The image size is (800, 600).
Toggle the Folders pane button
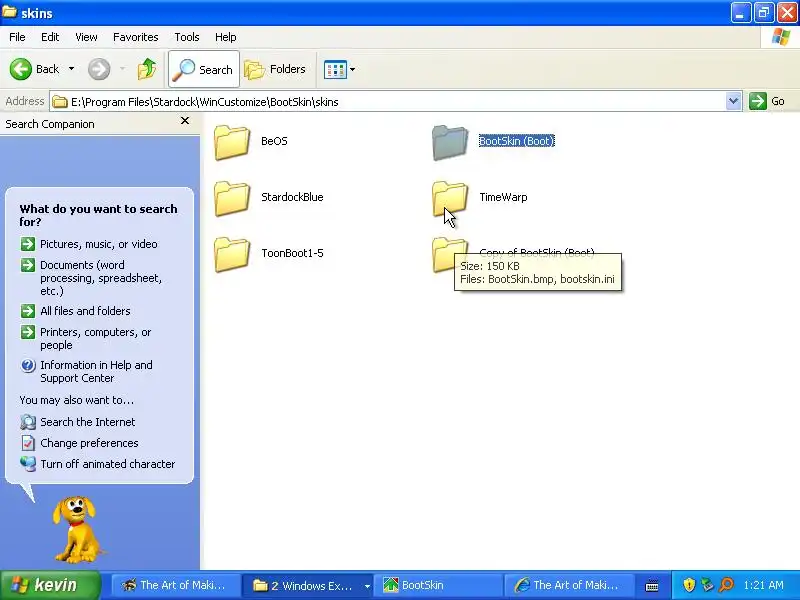[275, 69]
